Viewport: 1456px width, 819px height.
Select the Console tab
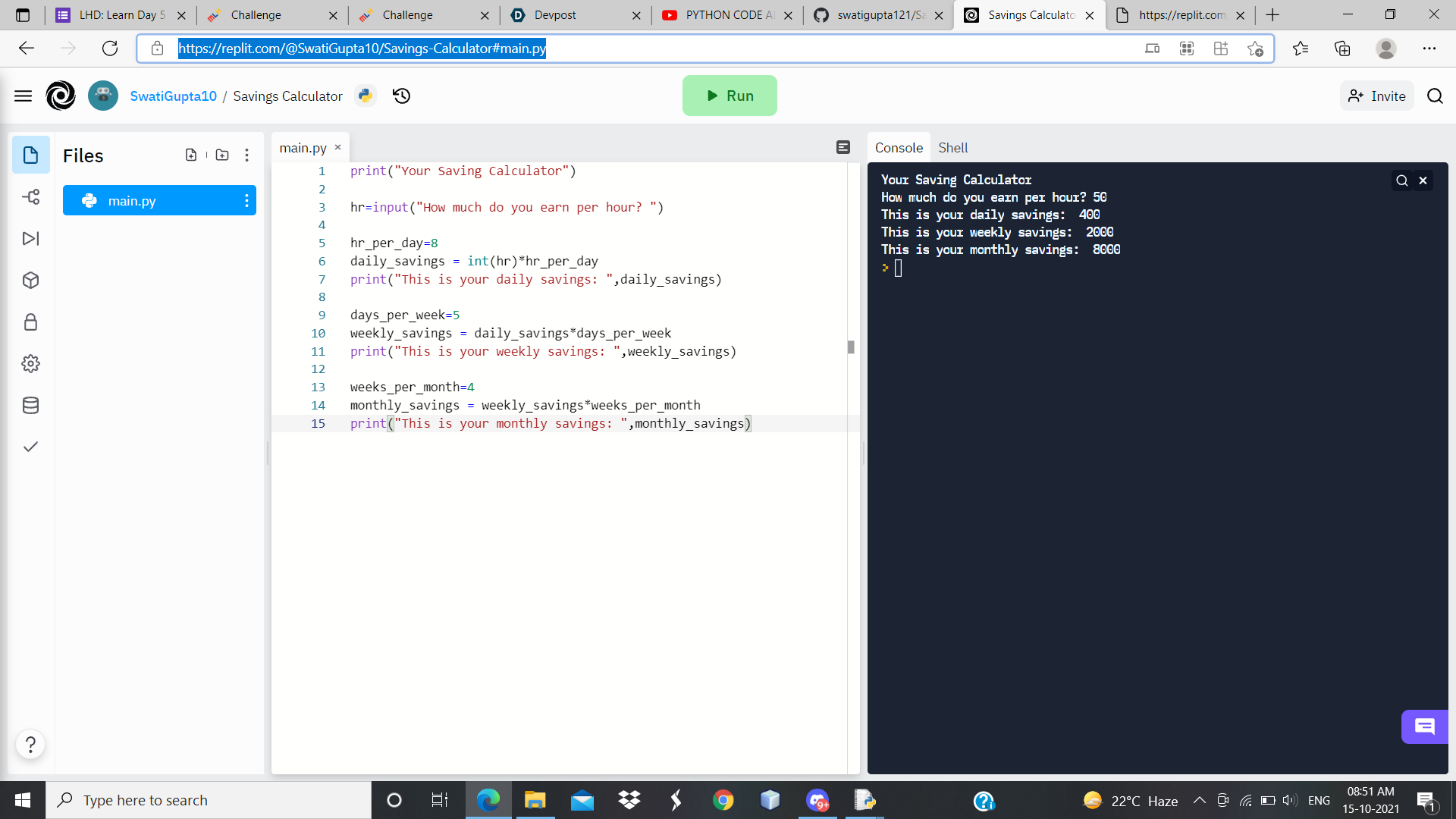[899, 148]
